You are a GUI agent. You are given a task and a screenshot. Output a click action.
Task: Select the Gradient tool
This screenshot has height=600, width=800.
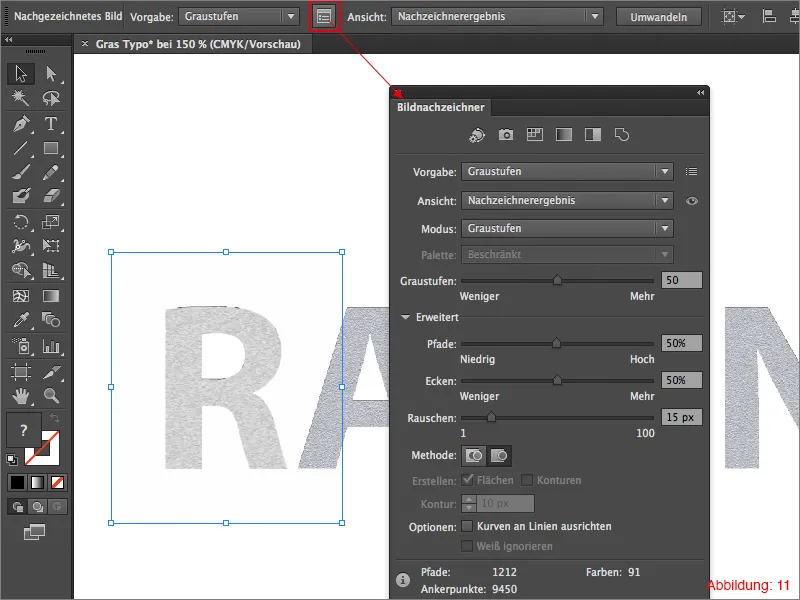tap(51, 296)
